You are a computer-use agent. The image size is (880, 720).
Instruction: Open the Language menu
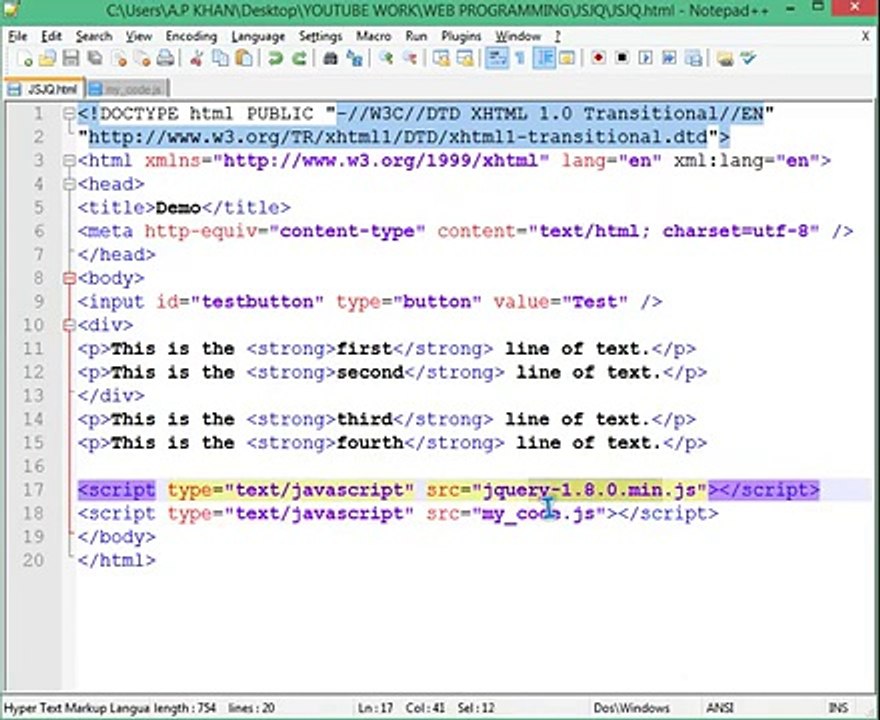pyautogui.click(x=258, y=36)
